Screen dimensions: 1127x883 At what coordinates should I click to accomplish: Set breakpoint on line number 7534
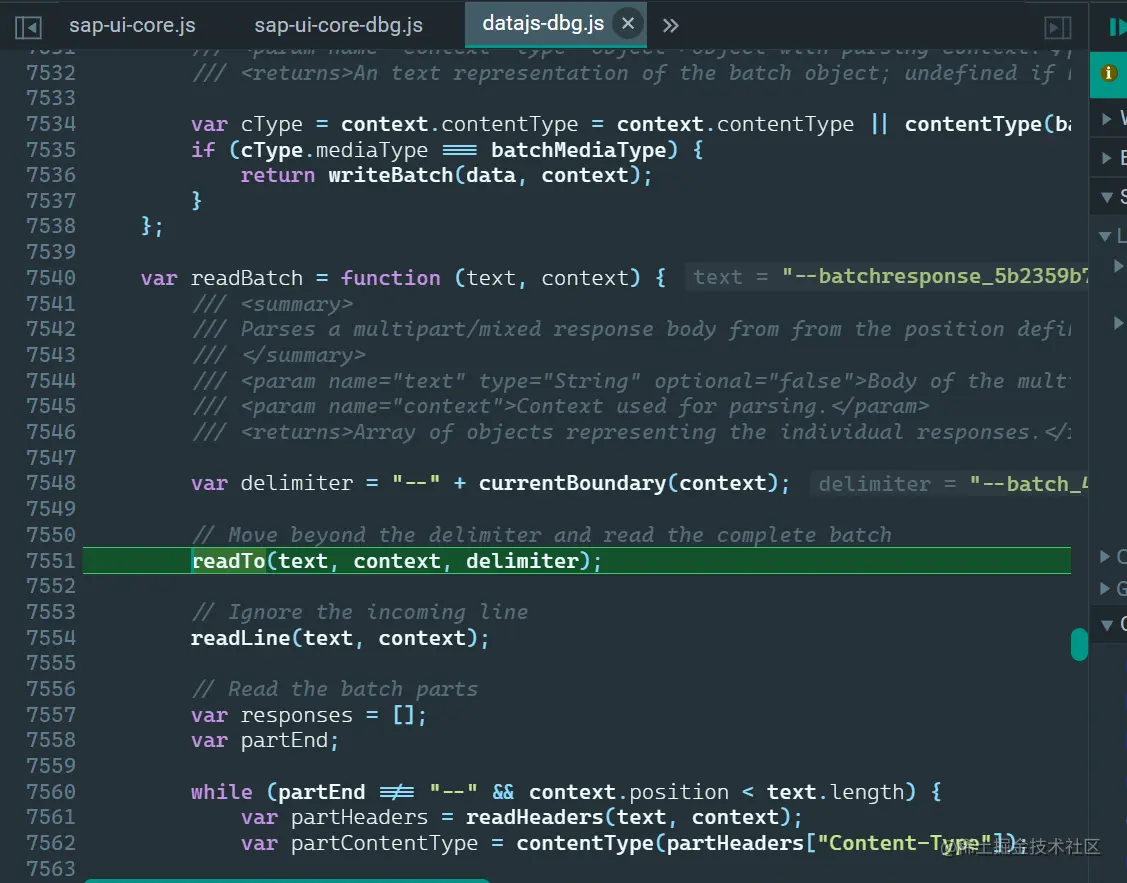coord(51,124)
